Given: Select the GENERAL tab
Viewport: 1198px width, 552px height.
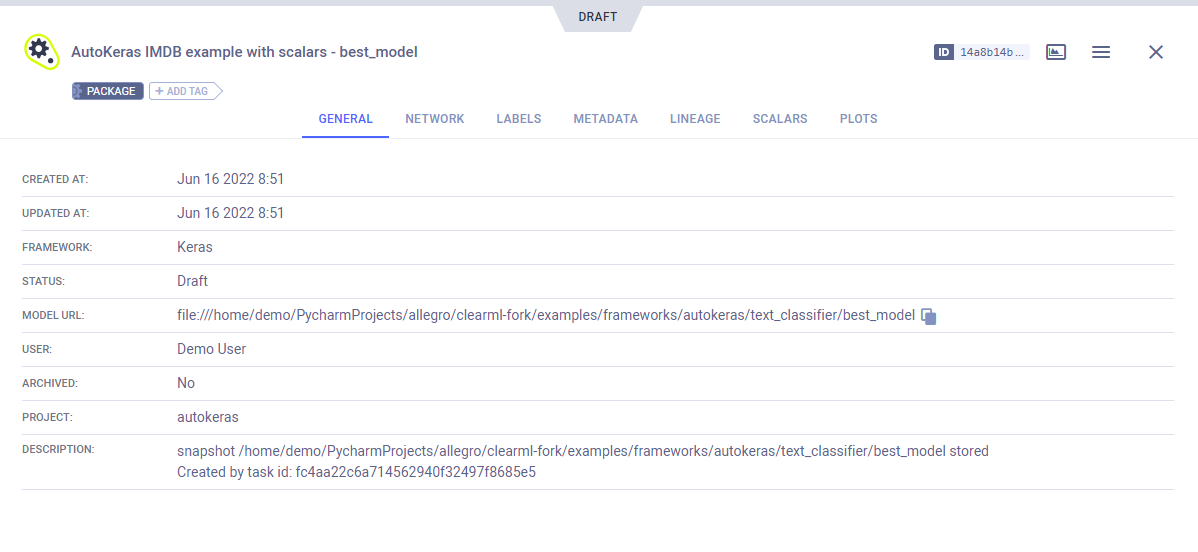Looking at the screenshot, I should [345, 119].
